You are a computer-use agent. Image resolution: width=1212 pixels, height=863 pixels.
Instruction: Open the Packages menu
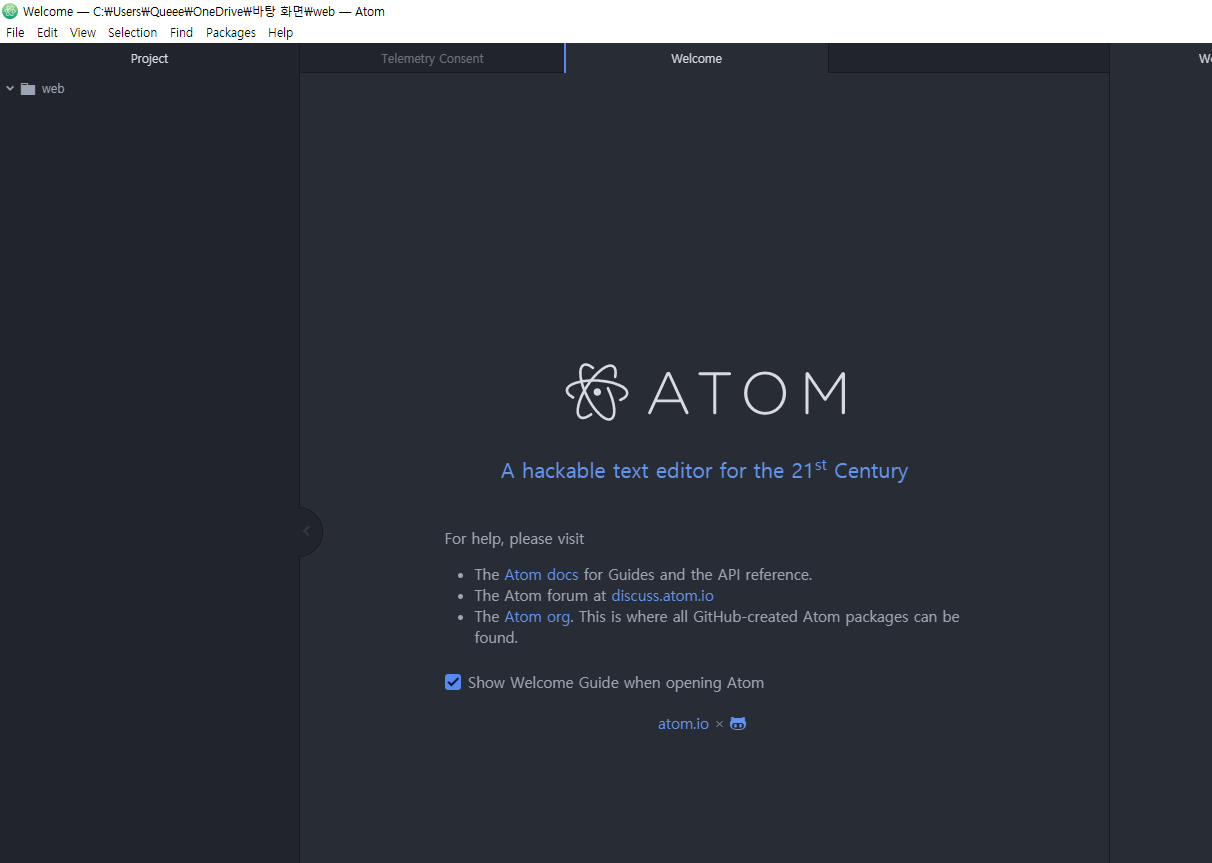[x=231, y=32]
